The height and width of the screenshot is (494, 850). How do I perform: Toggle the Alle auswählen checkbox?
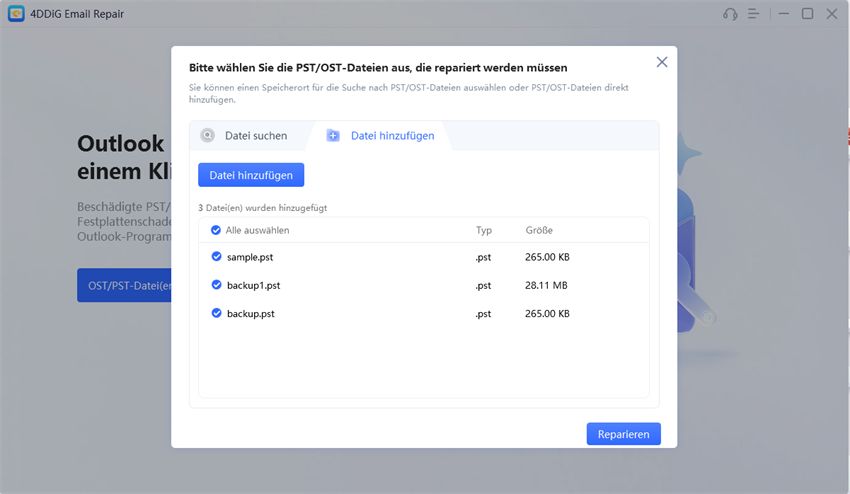pyautogui.click(x=216, y=230)
